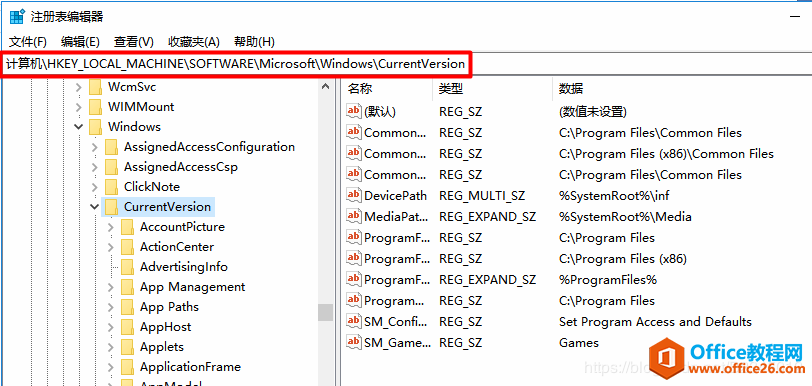This screenshot has width=812, height=386.
Task: Expand the App Paths key
Action: pos(111,307)
